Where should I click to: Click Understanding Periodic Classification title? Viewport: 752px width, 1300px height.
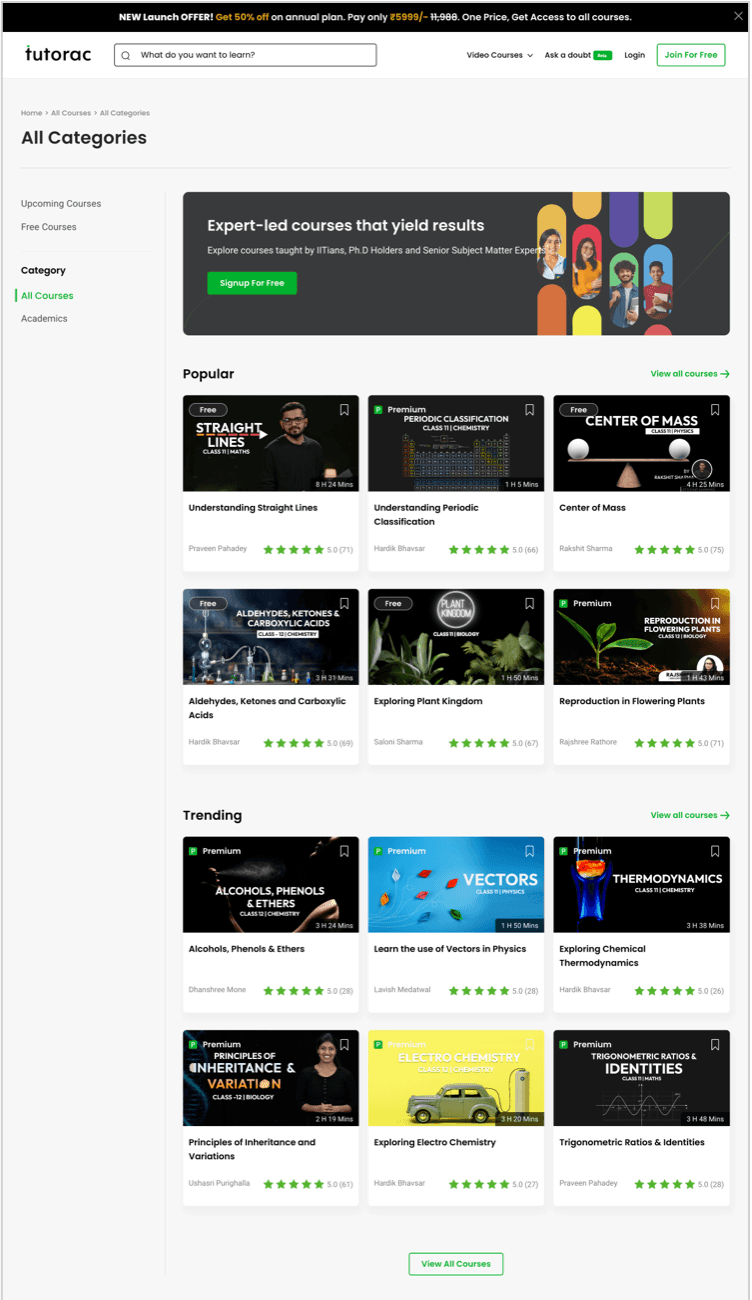pos(426,515)
